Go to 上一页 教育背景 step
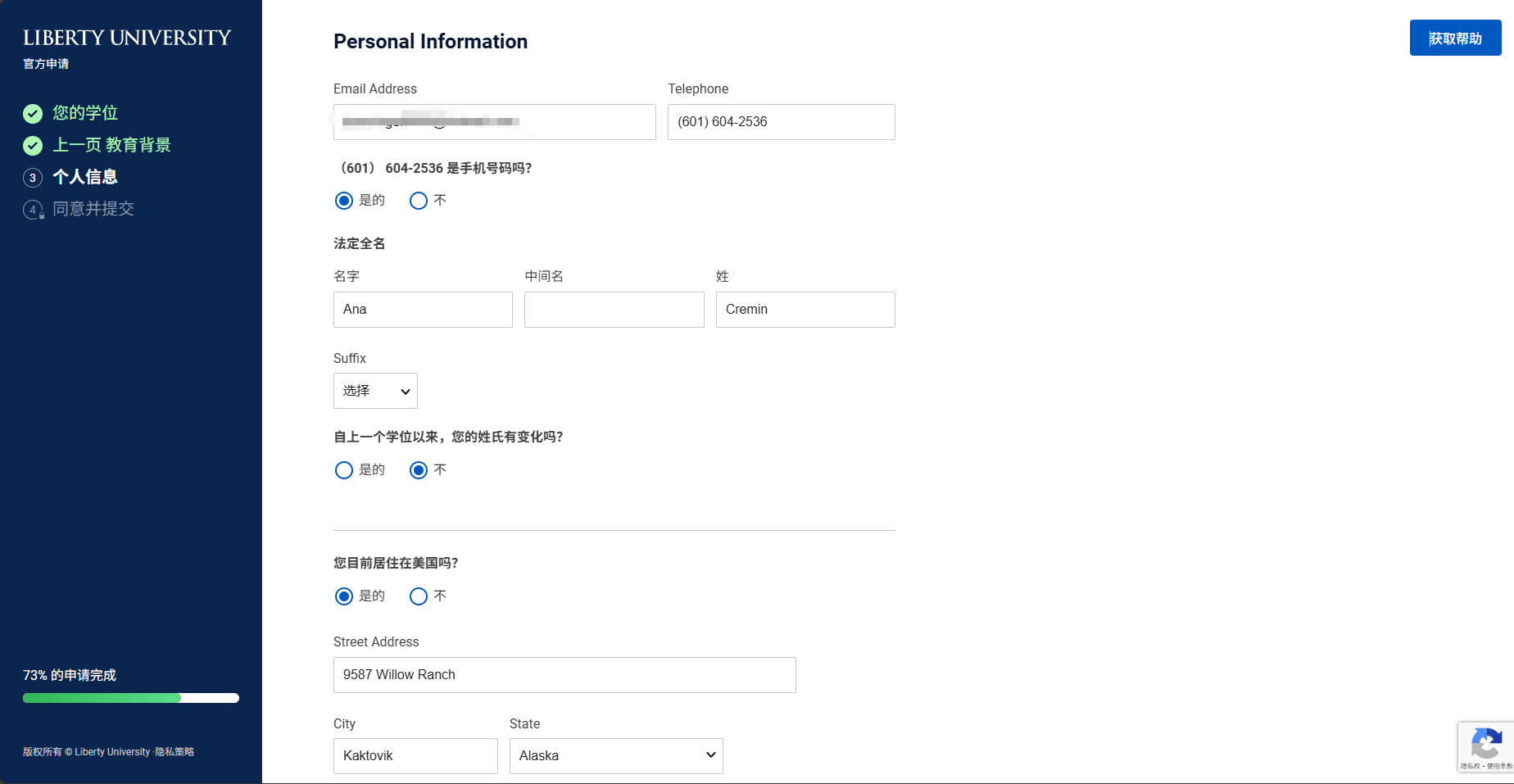Image resolution: width=1514 pixels, height=784 pixels. click(111, 145)
